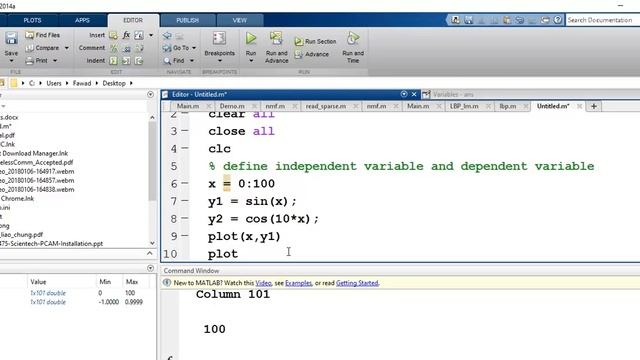Click the Search Documentation field
The image size is (640, 360).
pyautogui.click(x=603, y=20)
